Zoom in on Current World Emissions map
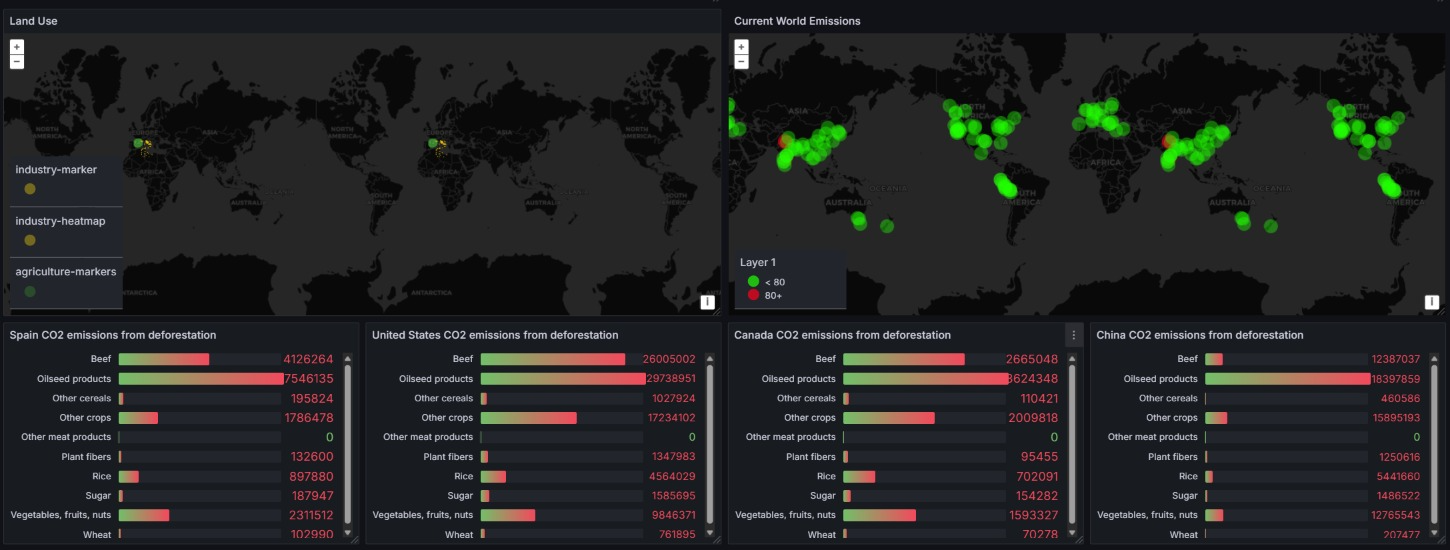Viewport: 1450px width, 550px height. coord(741,47)
